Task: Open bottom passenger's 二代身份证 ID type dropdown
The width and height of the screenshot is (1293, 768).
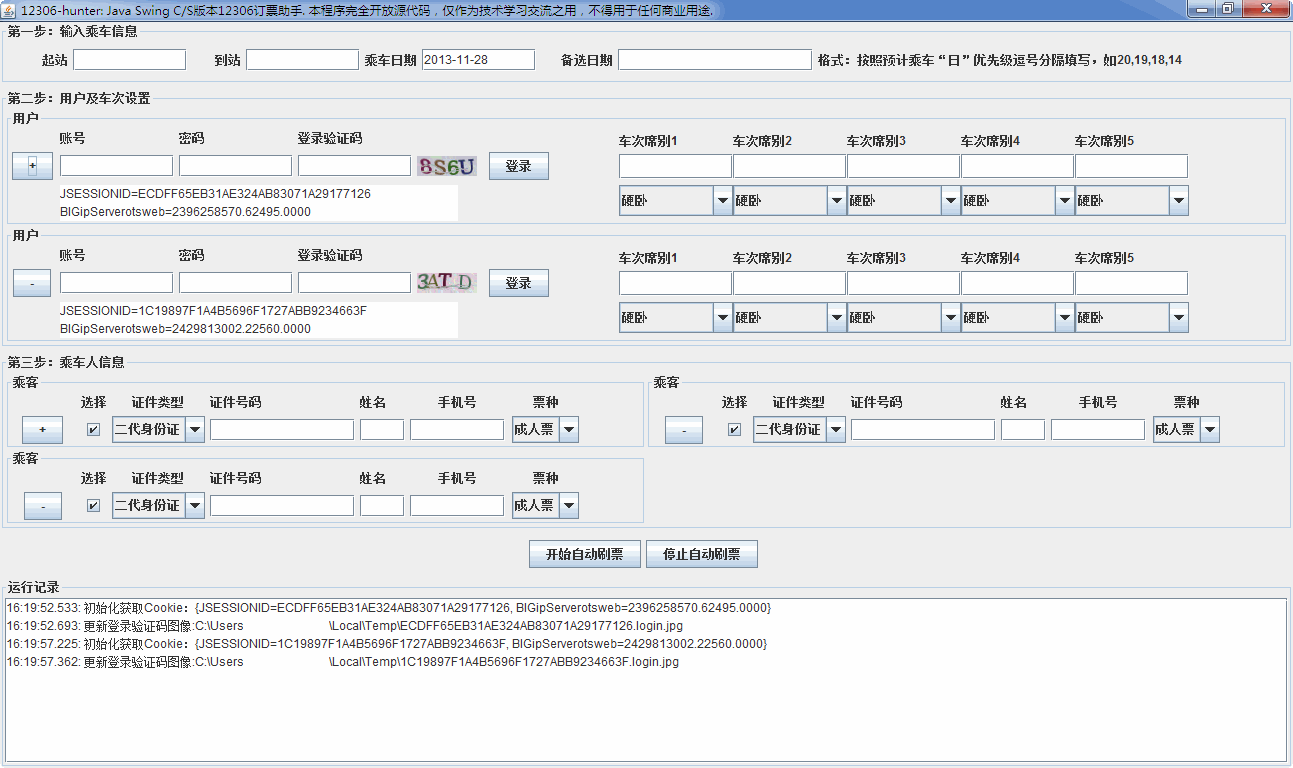Action: (159, 506)
